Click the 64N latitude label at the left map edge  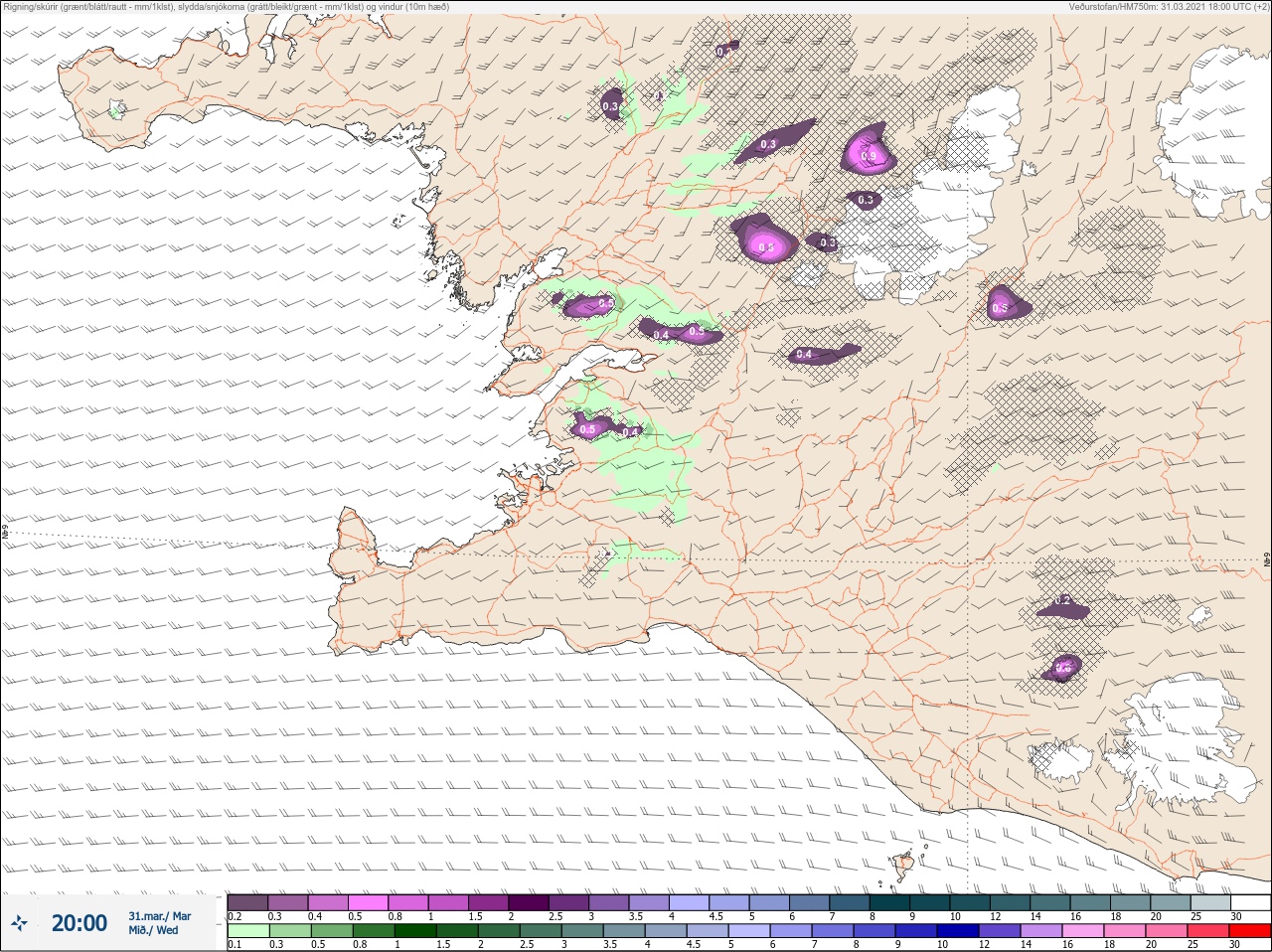4,533
